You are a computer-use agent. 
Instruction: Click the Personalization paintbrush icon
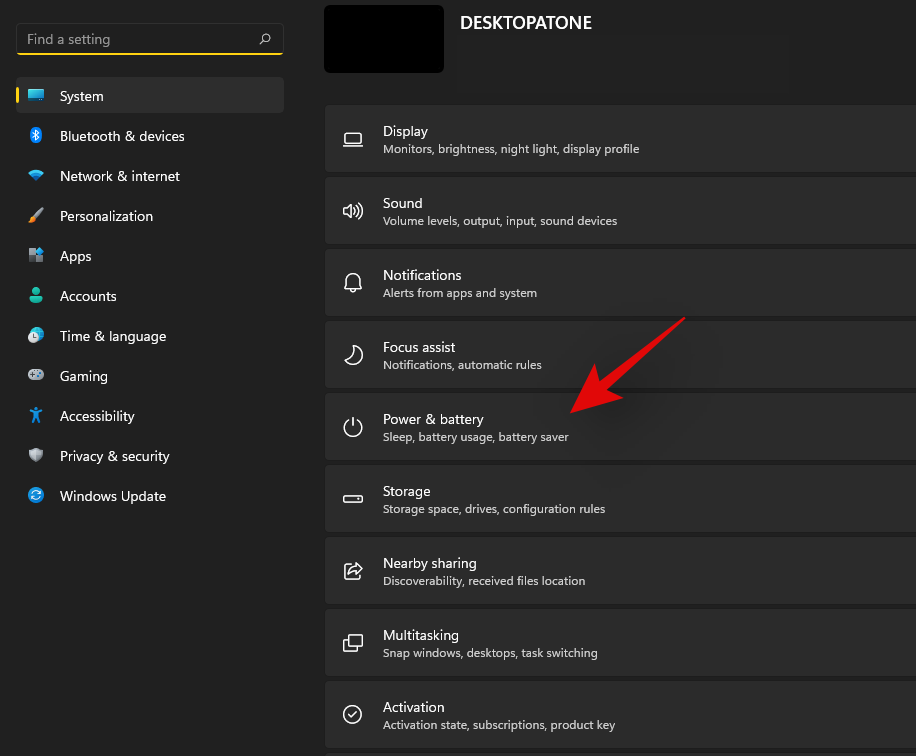[x=36, y=215]
